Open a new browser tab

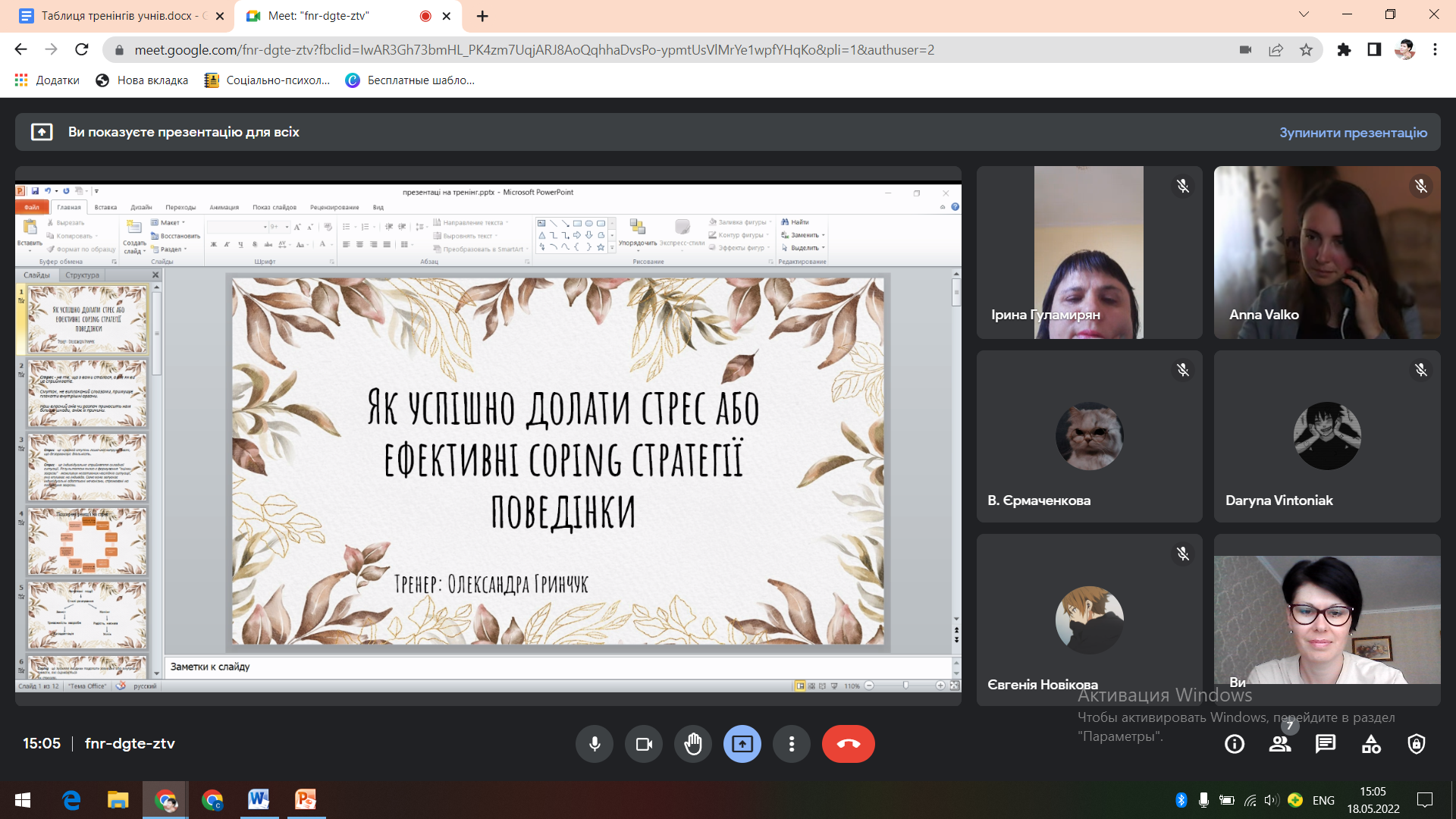482,16
